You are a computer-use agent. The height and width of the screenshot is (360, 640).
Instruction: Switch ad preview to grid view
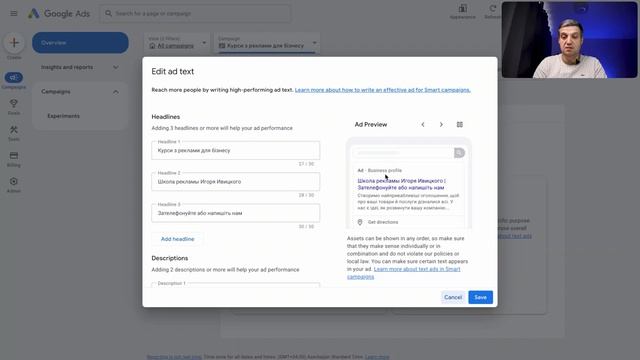[x=460, y=124]
